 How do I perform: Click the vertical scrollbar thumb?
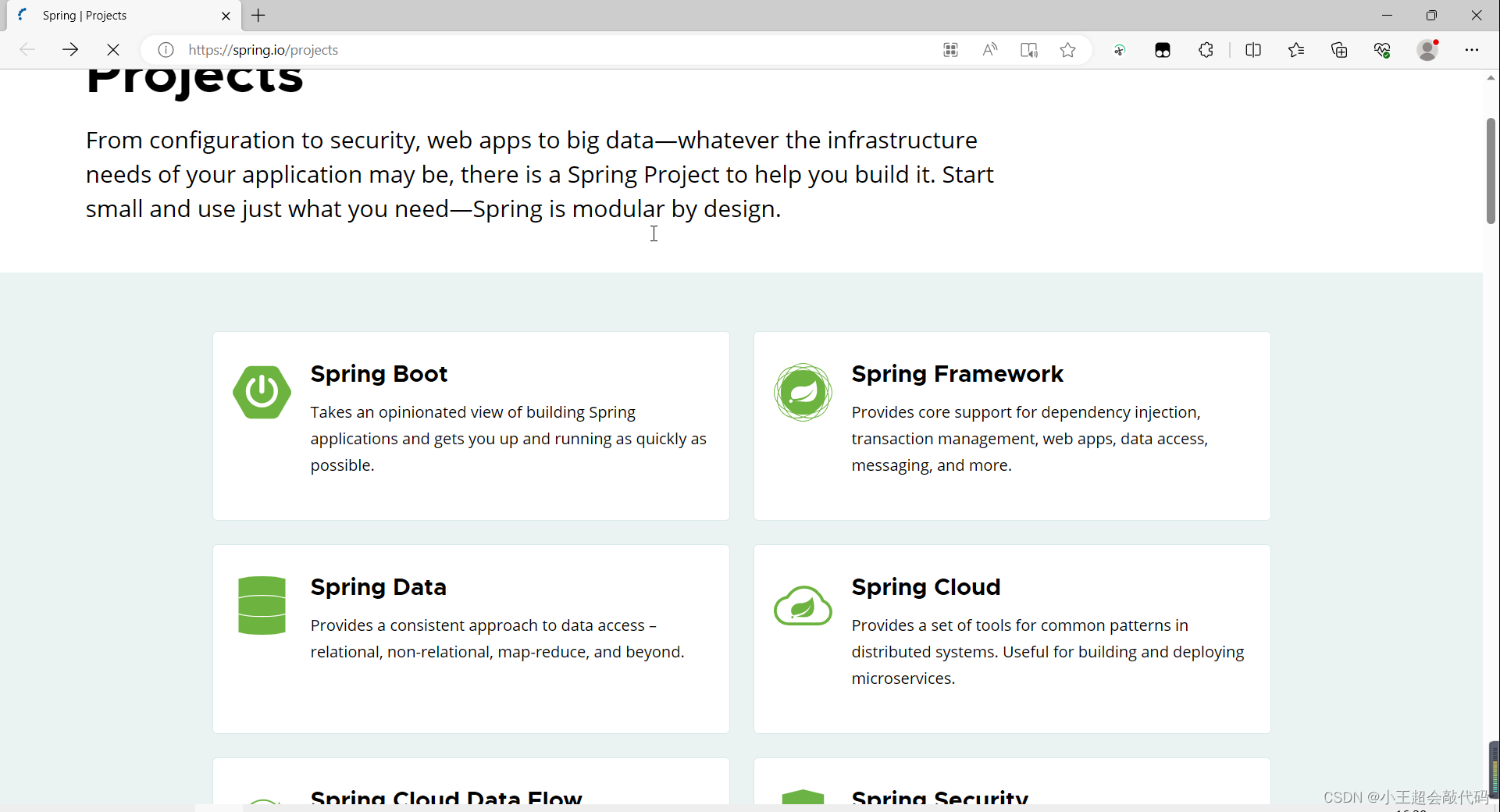(1491, 171)
